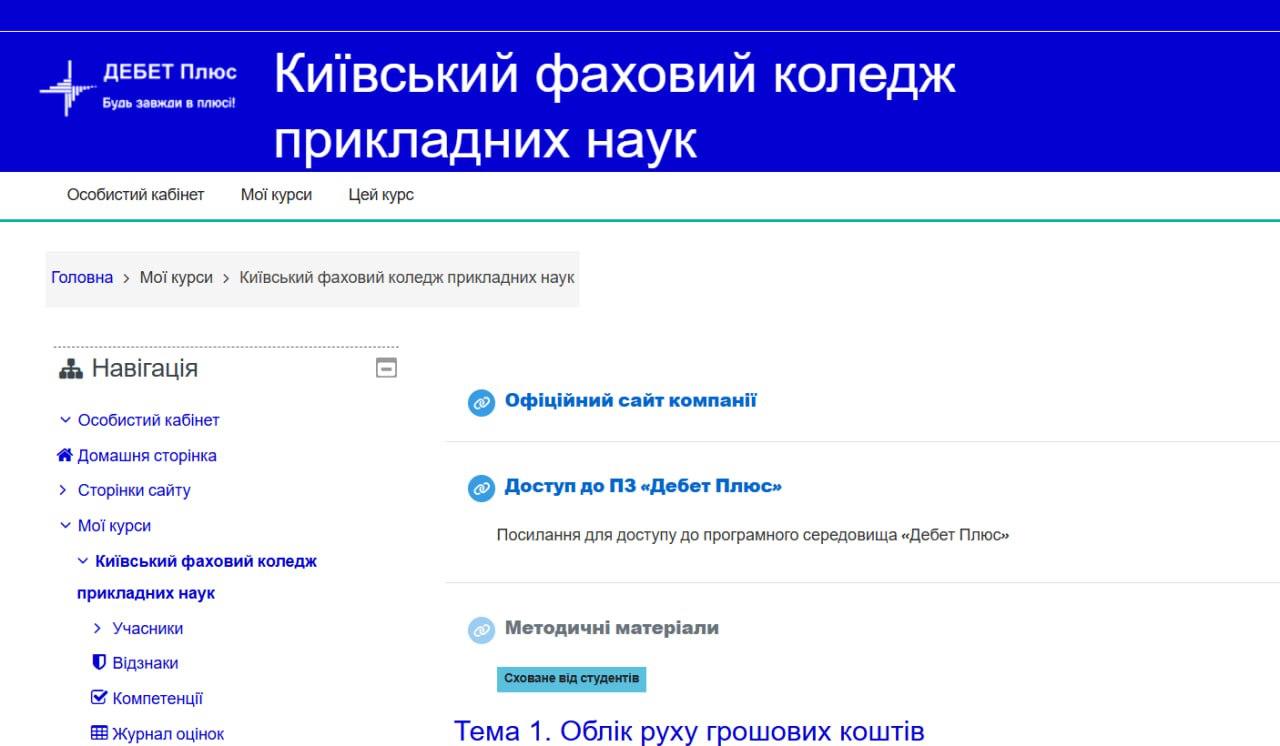This screenshot has width=1280, height=746.
Task: Click the shield icon next to Відзнаки
Action: coord(99,663)
